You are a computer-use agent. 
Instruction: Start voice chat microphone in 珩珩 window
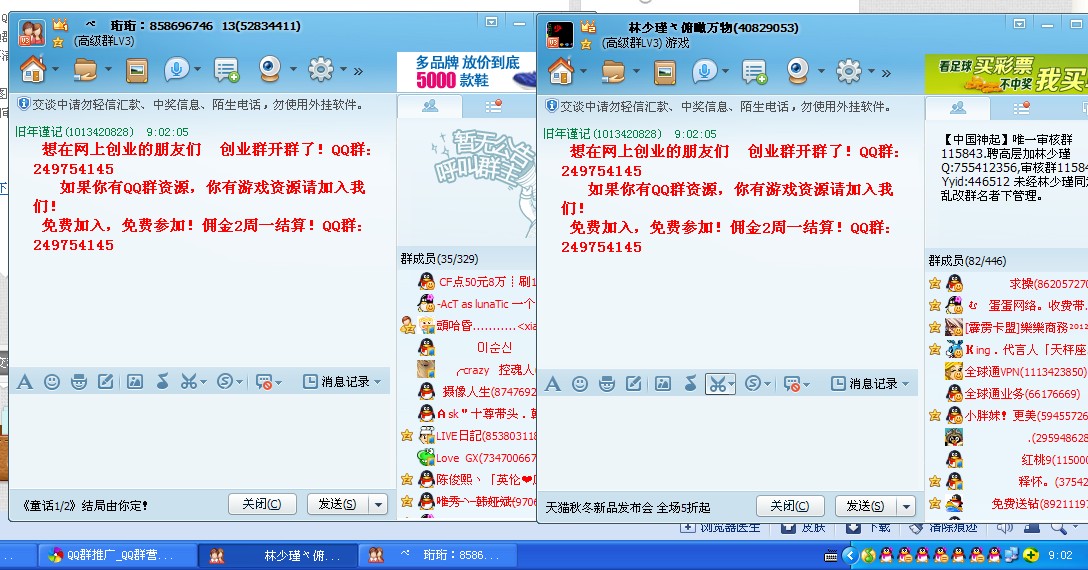(176, 69)
